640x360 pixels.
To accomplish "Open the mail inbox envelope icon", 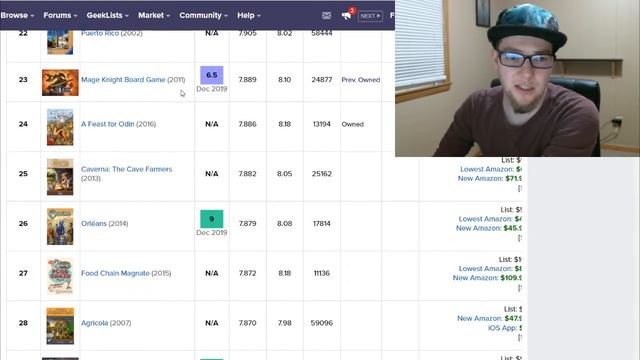I will point(326,16).
